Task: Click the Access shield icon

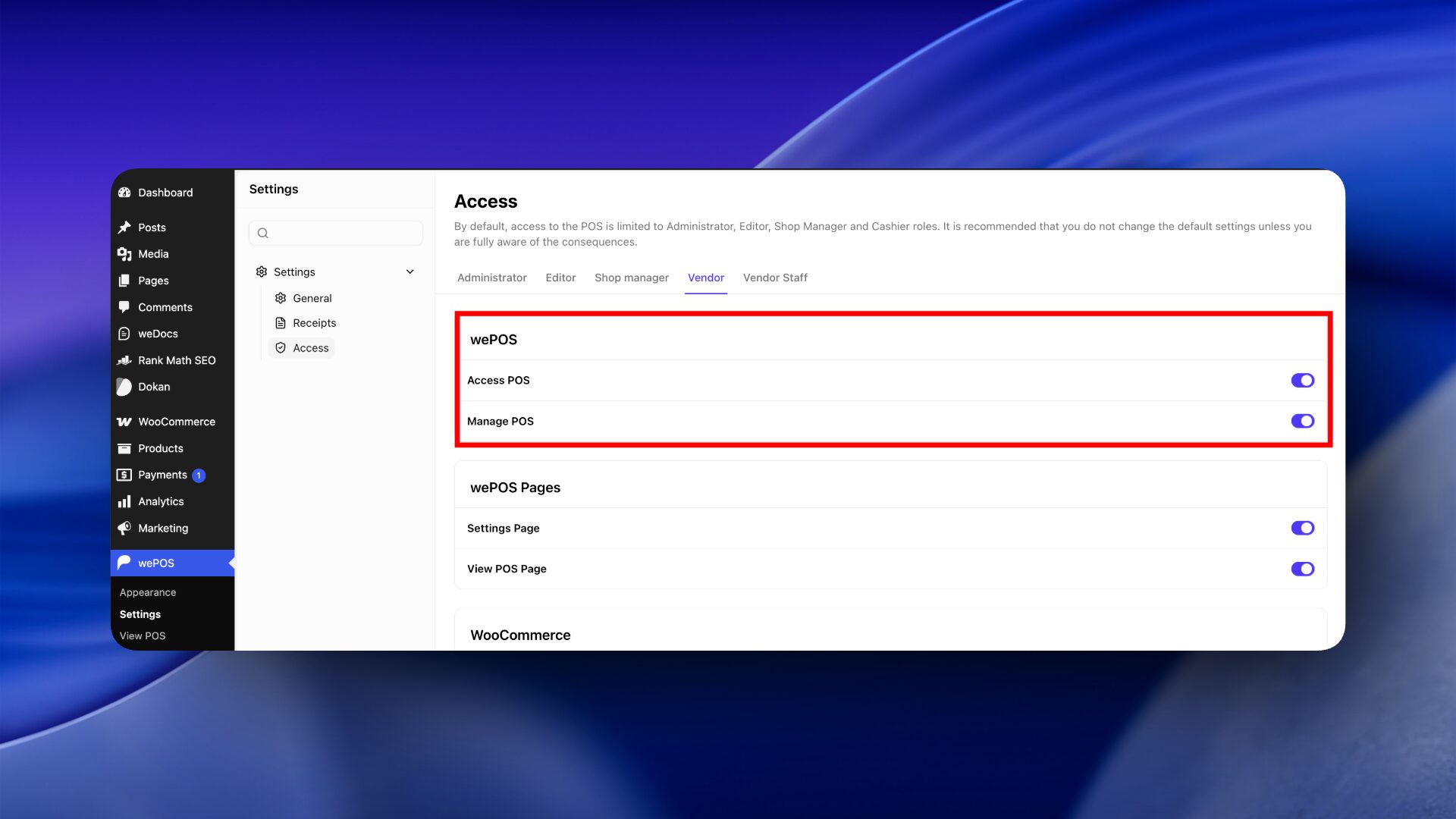Action: (x=281, y=348)
